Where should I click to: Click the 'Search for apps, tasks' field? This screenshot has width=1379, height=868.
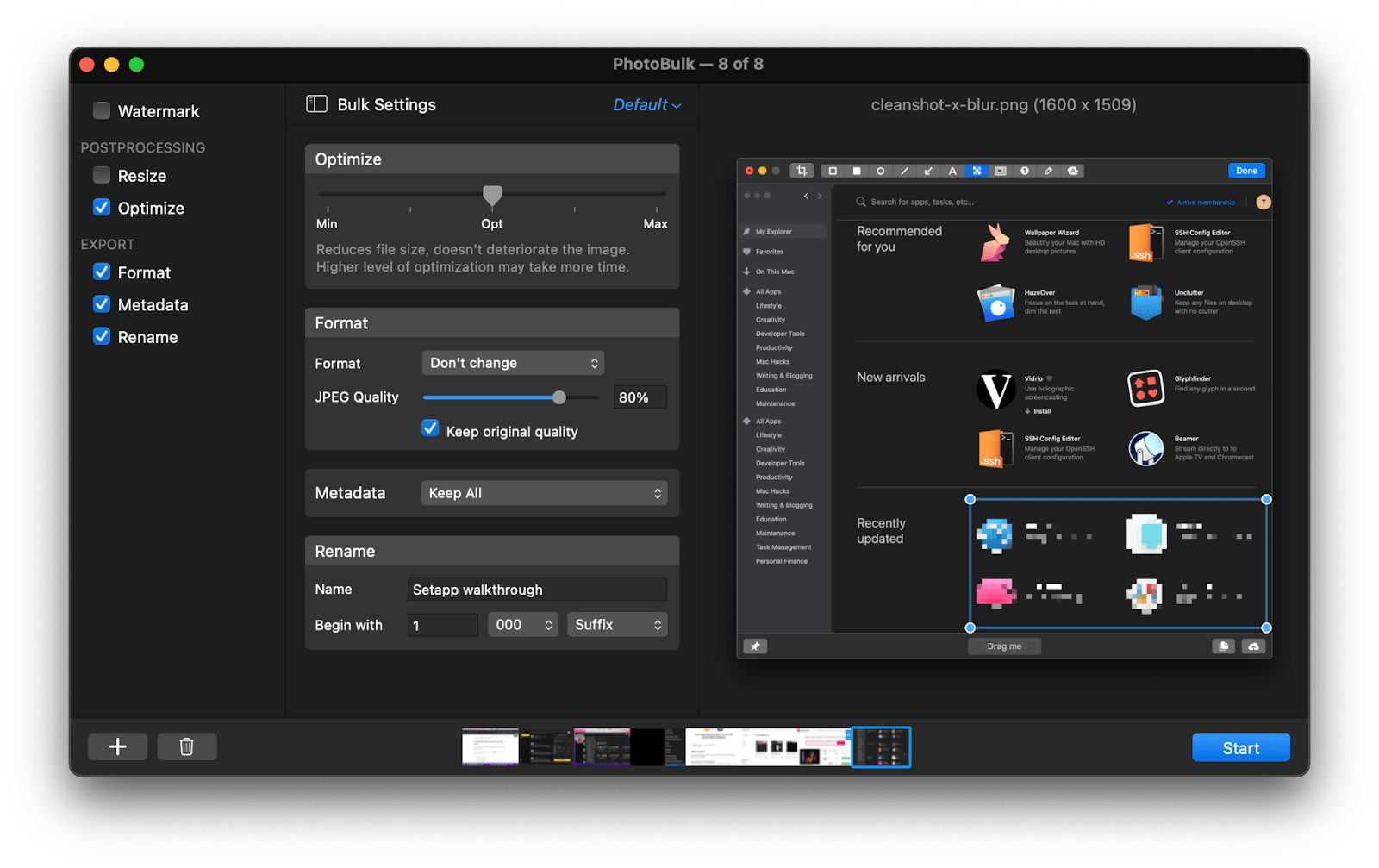click(922, 202)
